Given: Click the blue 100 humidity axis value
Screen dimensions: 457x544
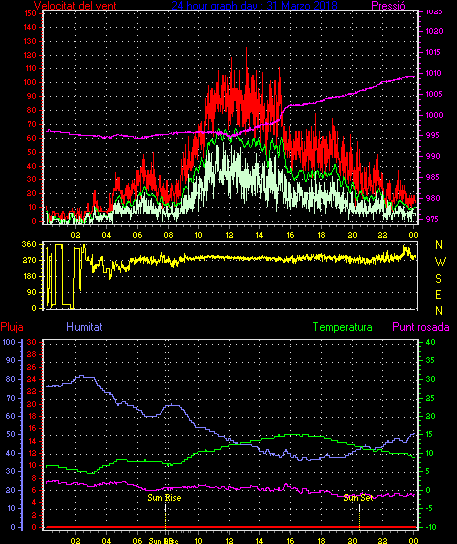Looking at the screenshot, I should tap(9, 342).
